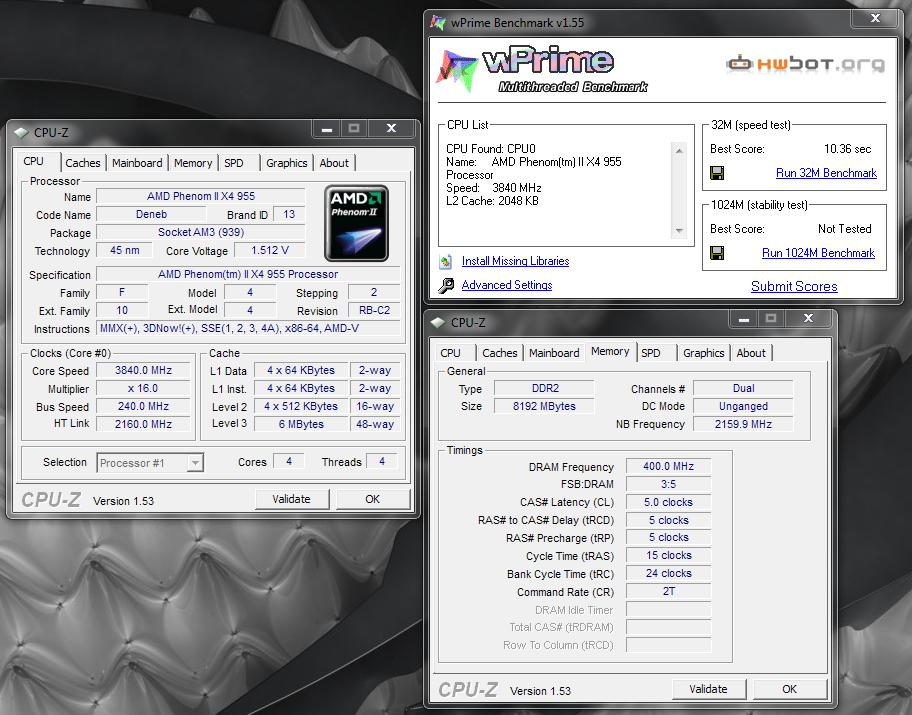Minimize the left CPU-Z window
912x715 pixels.
tap(327, 129)
